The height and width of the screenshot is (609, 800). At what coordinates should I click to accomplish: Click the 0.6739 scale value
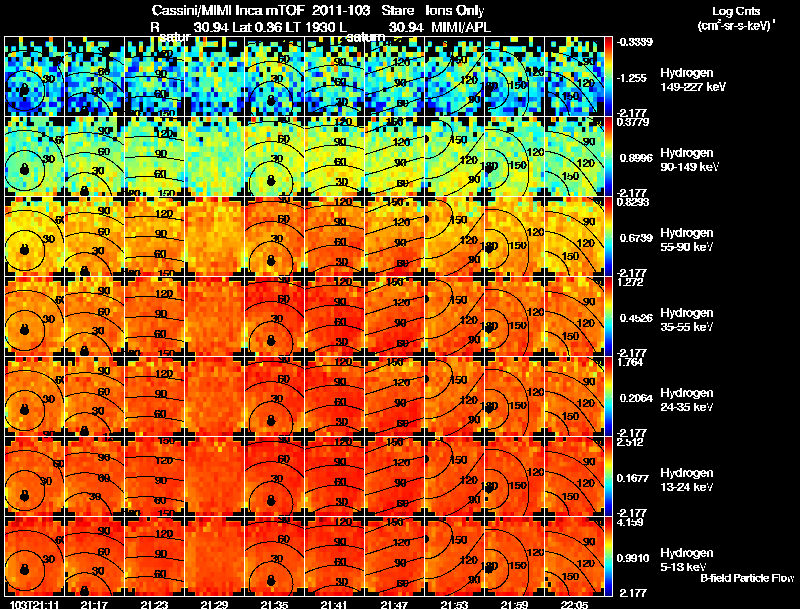point(636,238)
